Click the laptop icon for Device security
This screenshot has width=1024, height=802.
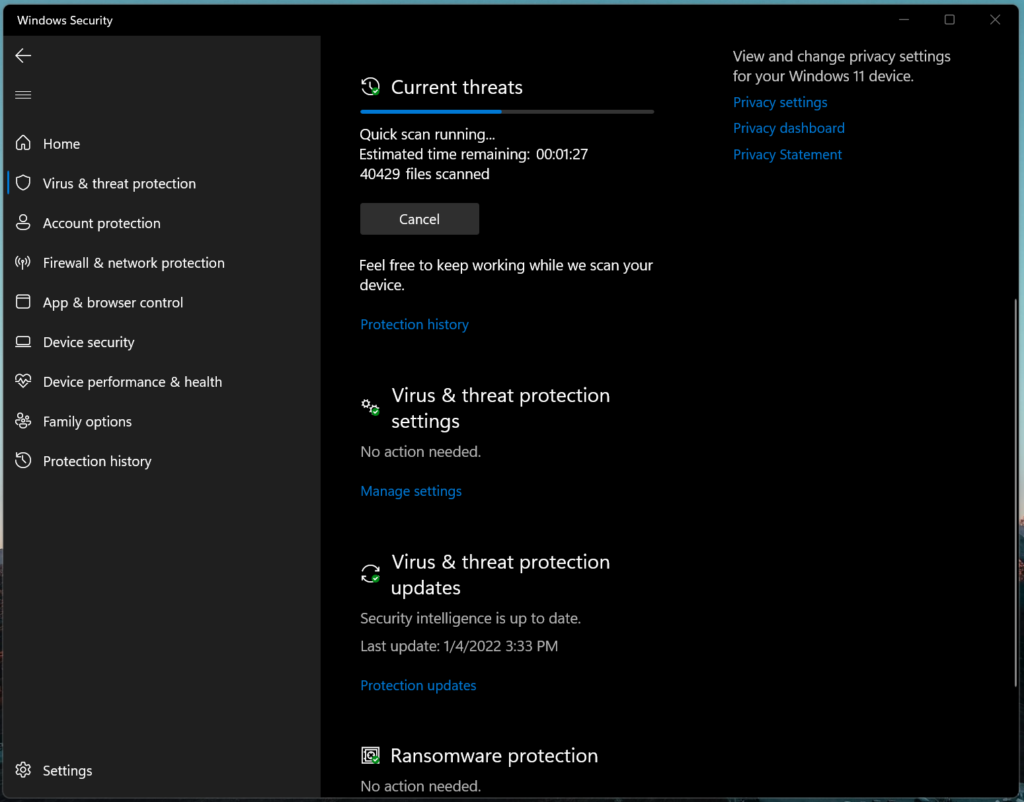[24, 342]
